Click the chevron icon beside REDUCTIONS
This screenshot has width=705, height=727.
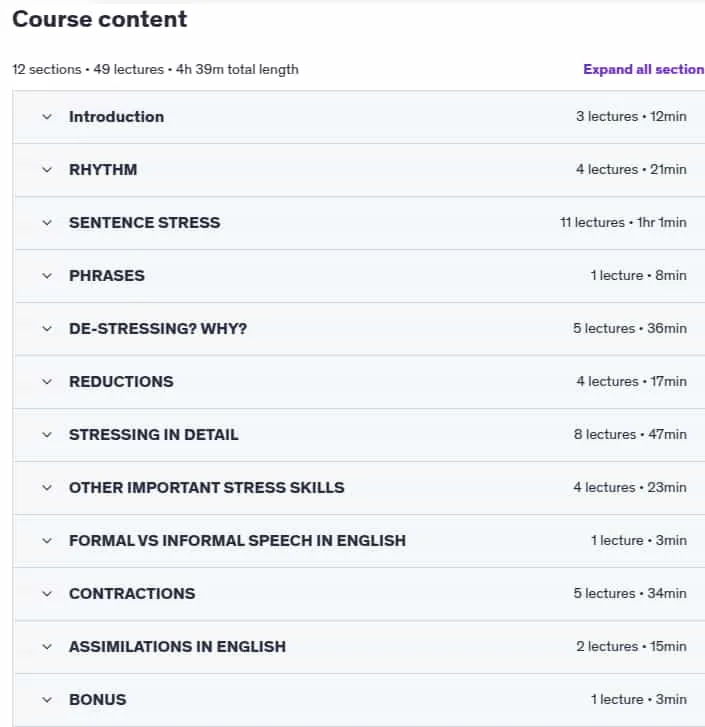(47, 382)
